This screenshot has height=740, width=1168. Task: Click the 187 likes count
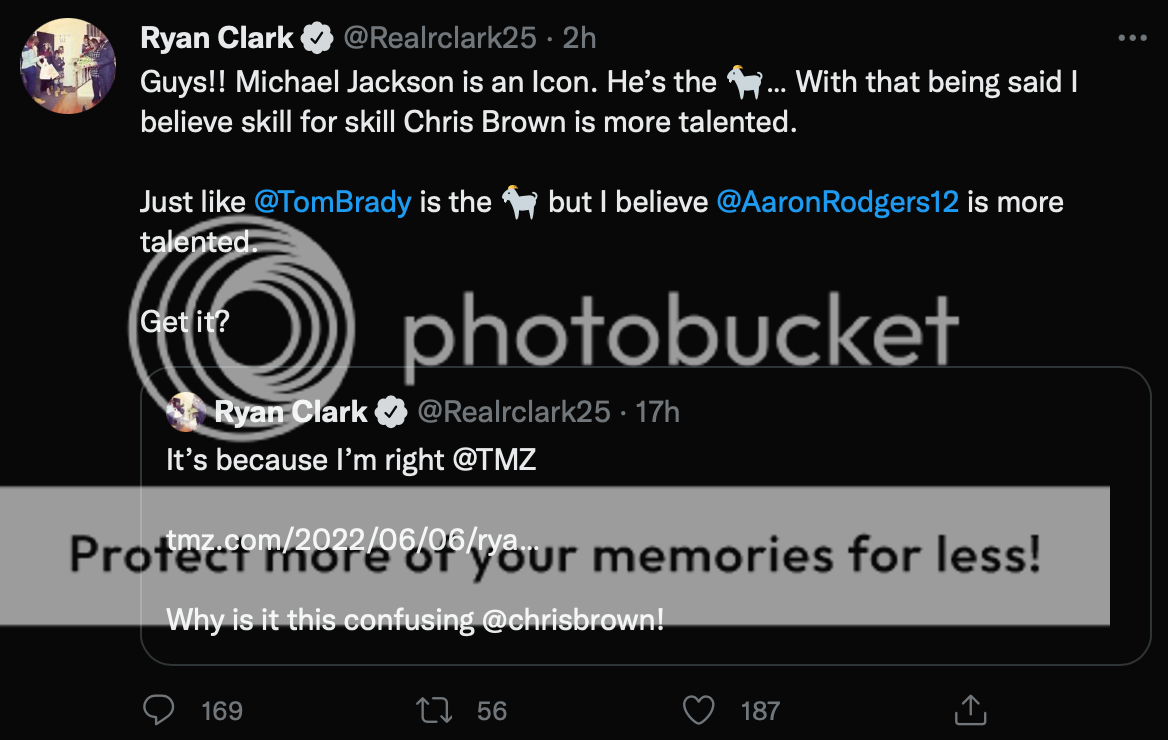pyautogui.click(x=759, y=711)
